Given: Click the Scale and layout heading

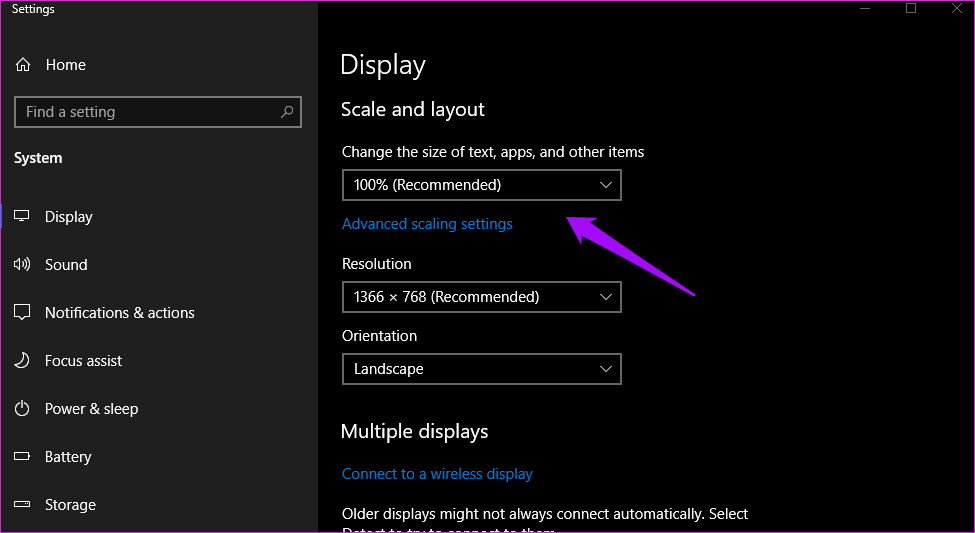Looking at the screenshot, I should coord(413,109).
